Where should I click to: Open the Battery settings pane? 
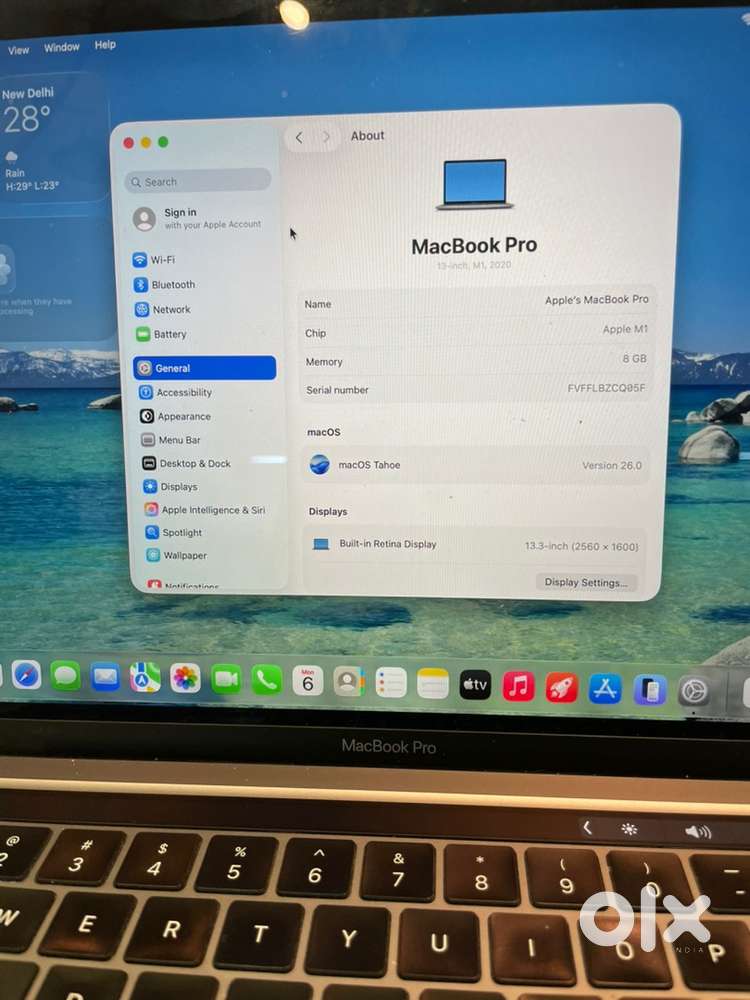[x=169, y=334]
